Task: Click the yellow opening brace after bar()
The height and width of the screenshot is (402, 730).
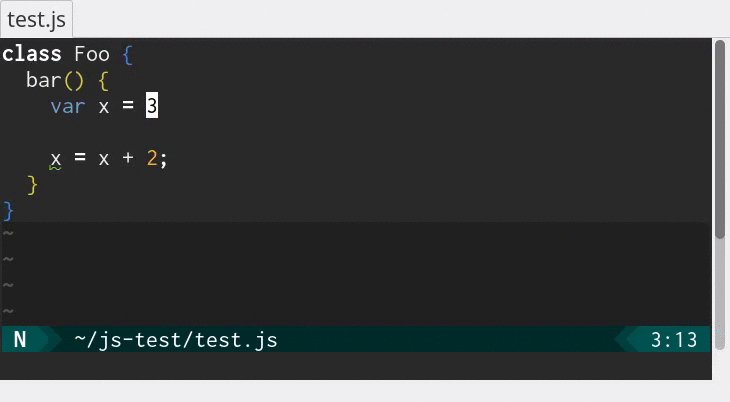Action: (104, 80)
